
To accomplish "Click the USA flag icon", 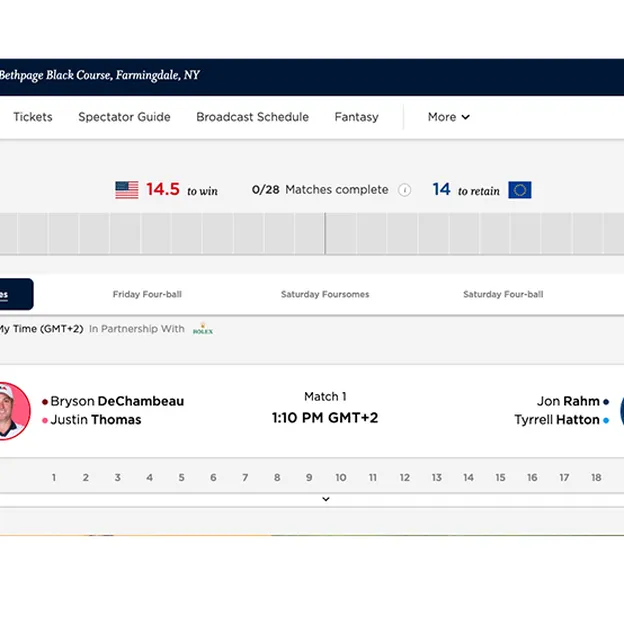I will tap(127, 190).
